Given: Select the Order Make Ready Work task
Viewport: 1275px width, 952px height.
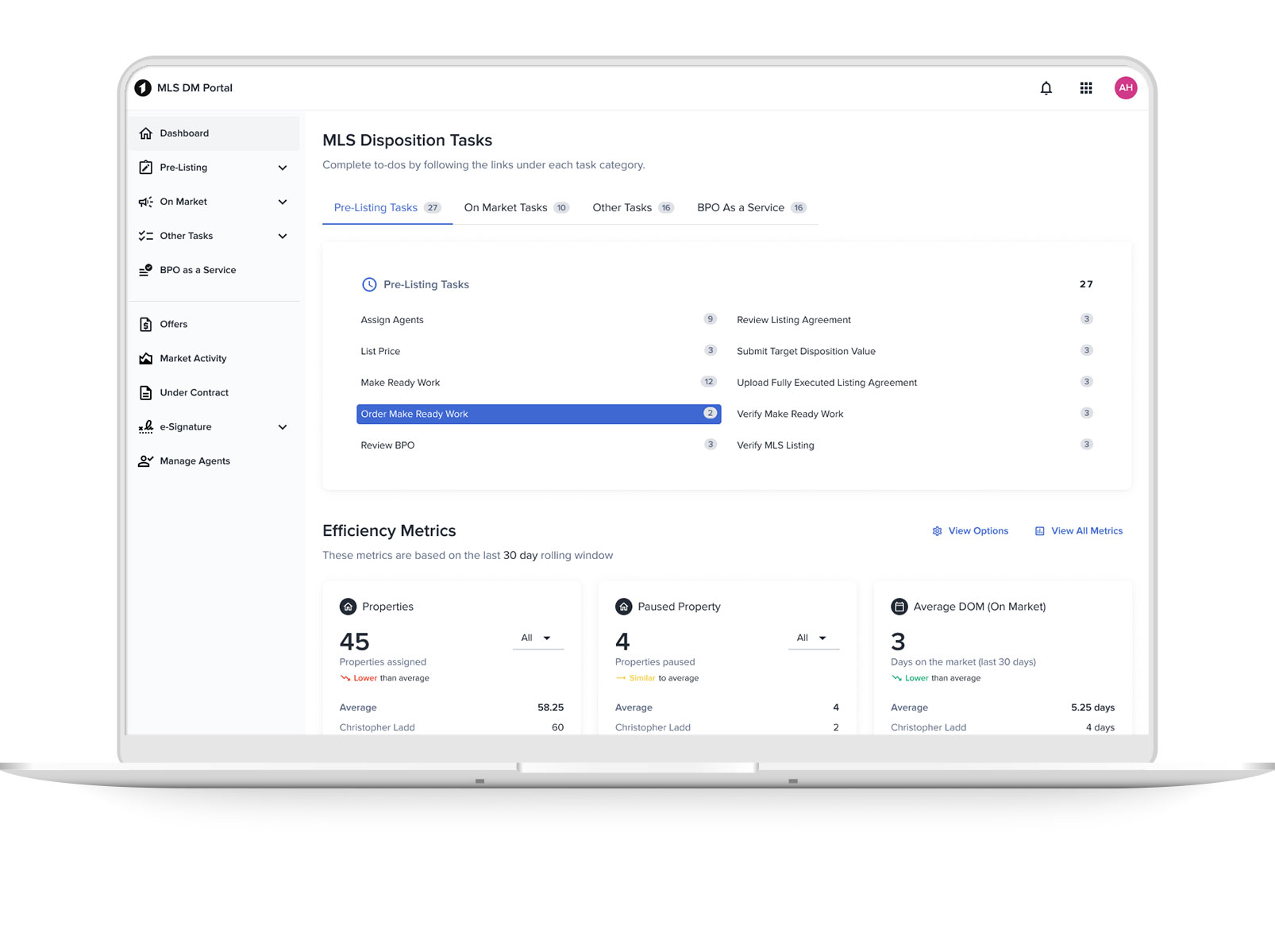Looking at the screenshot, I should point(537,414).
